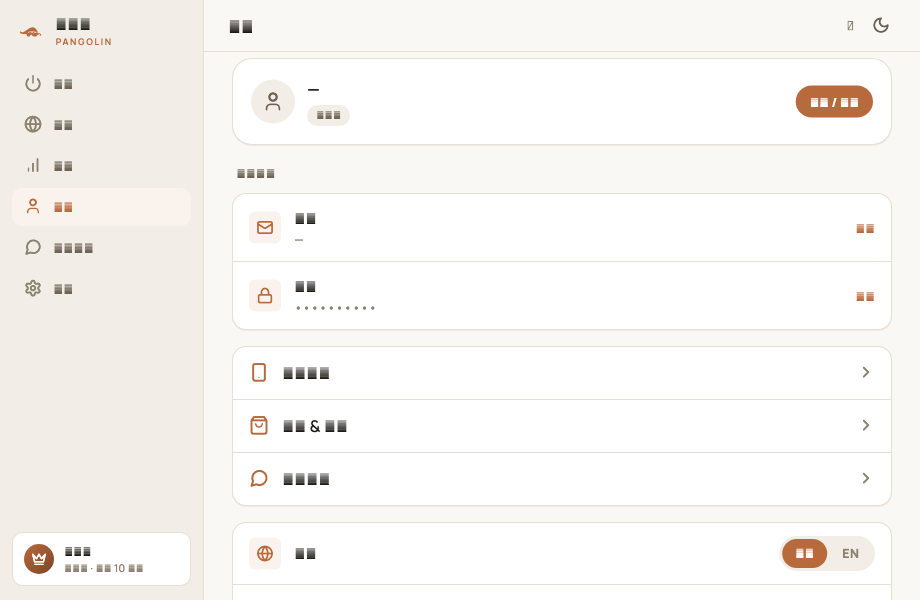Image resolution: width=920 pixels, height=600 pixels.
Task: Click the crown membership avatar icon
Action: (39, 559)
